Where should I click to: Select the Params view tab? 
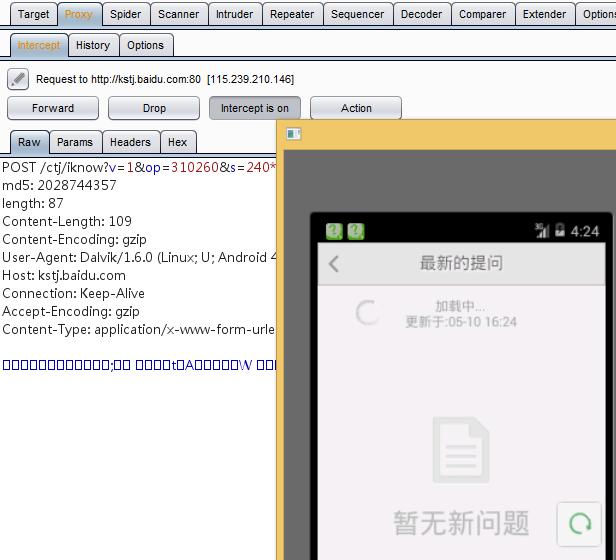pos(75,142)
